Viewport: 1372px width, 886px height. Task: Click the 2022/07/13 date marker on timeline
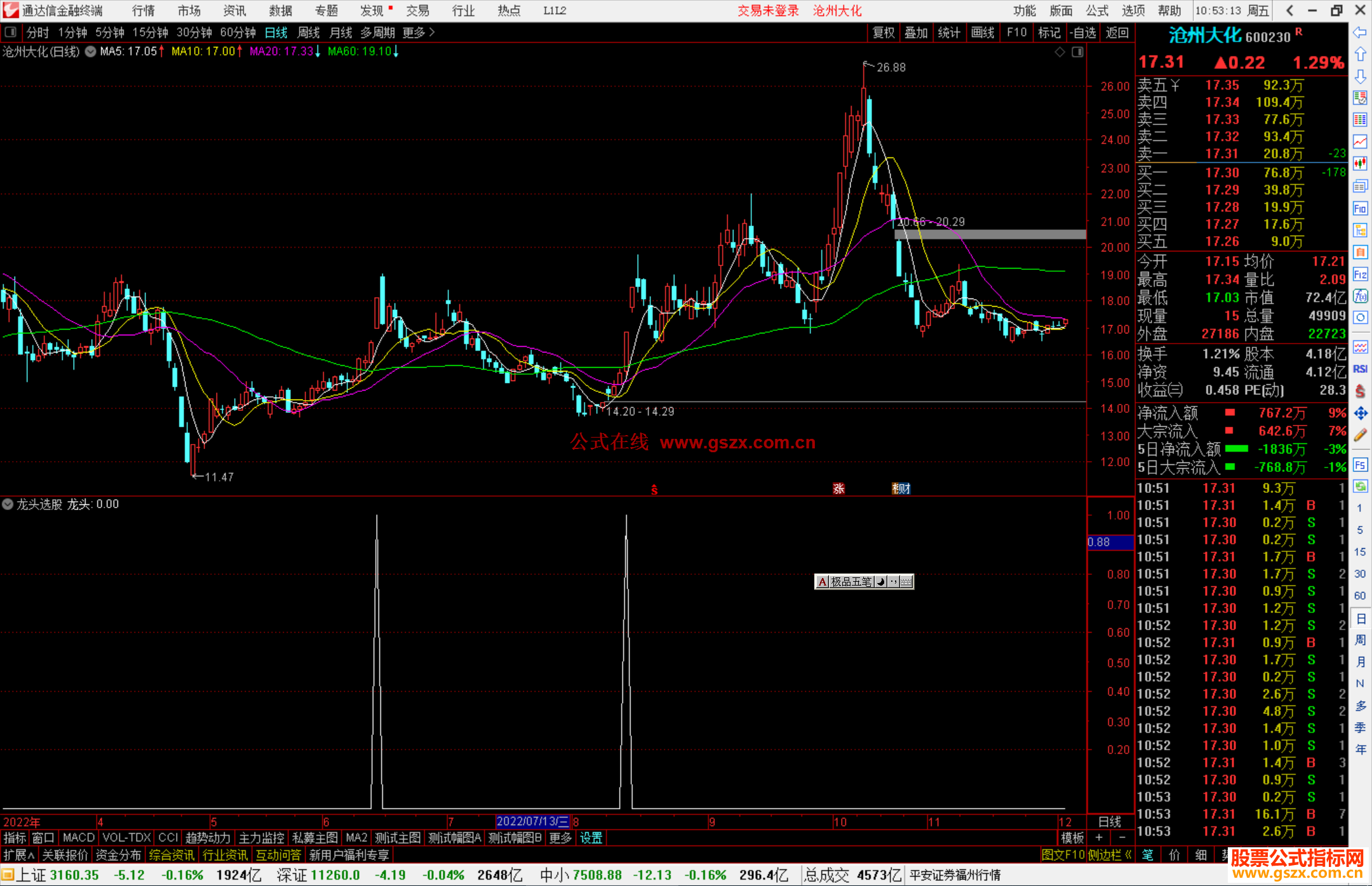[x=532, y=822]
